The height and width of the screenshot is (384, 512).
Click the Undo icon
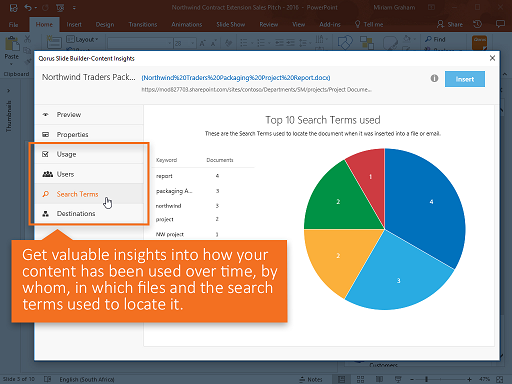click(28, 7)
